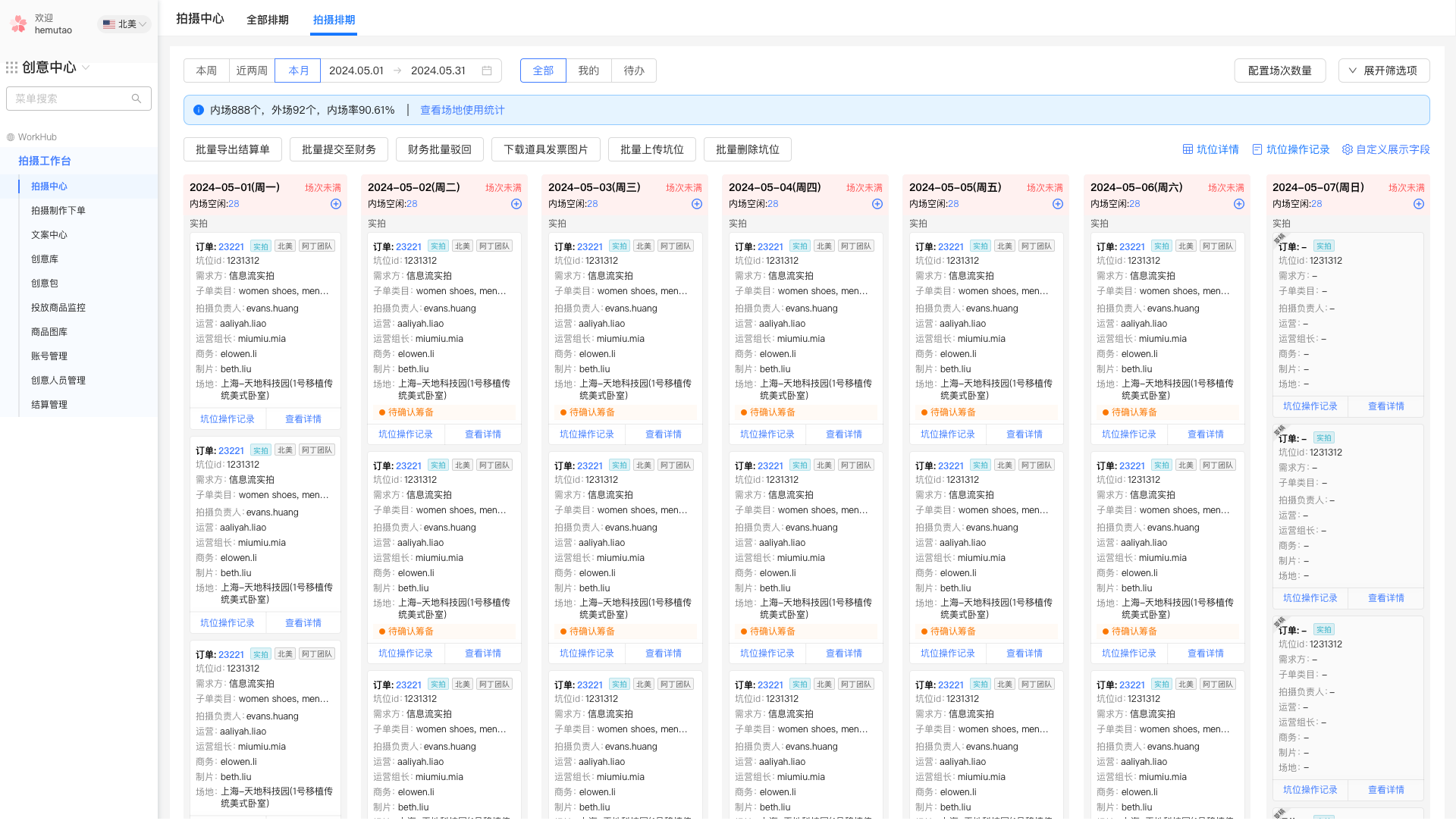Open 拍摄制作下单 in sidebar menu

pyautogui.click(x=58, y=211)
